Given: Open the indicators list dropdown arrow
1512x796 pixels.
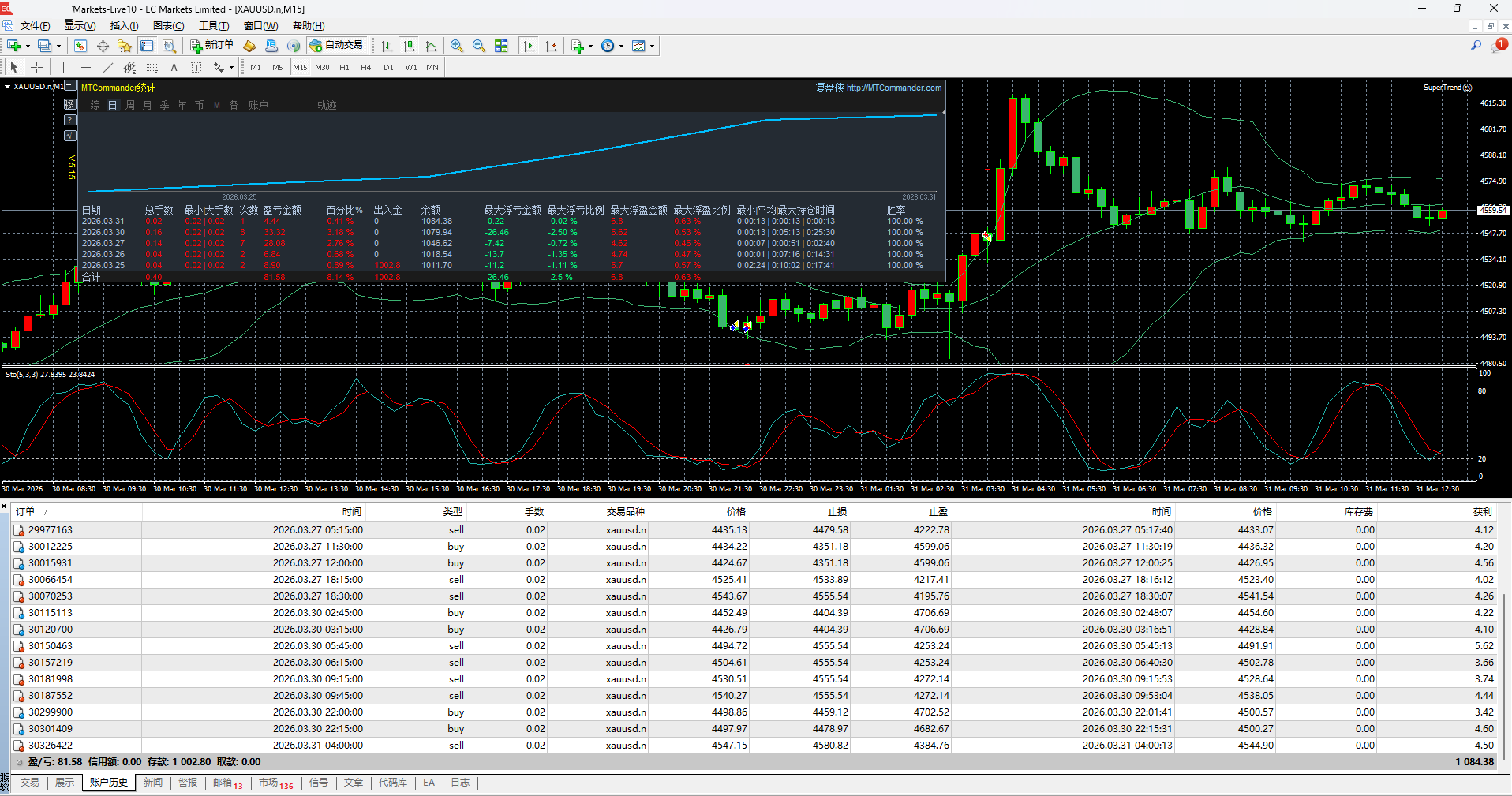Looking at the screenshot, I should pyautogui.click(x=590, y=46).
